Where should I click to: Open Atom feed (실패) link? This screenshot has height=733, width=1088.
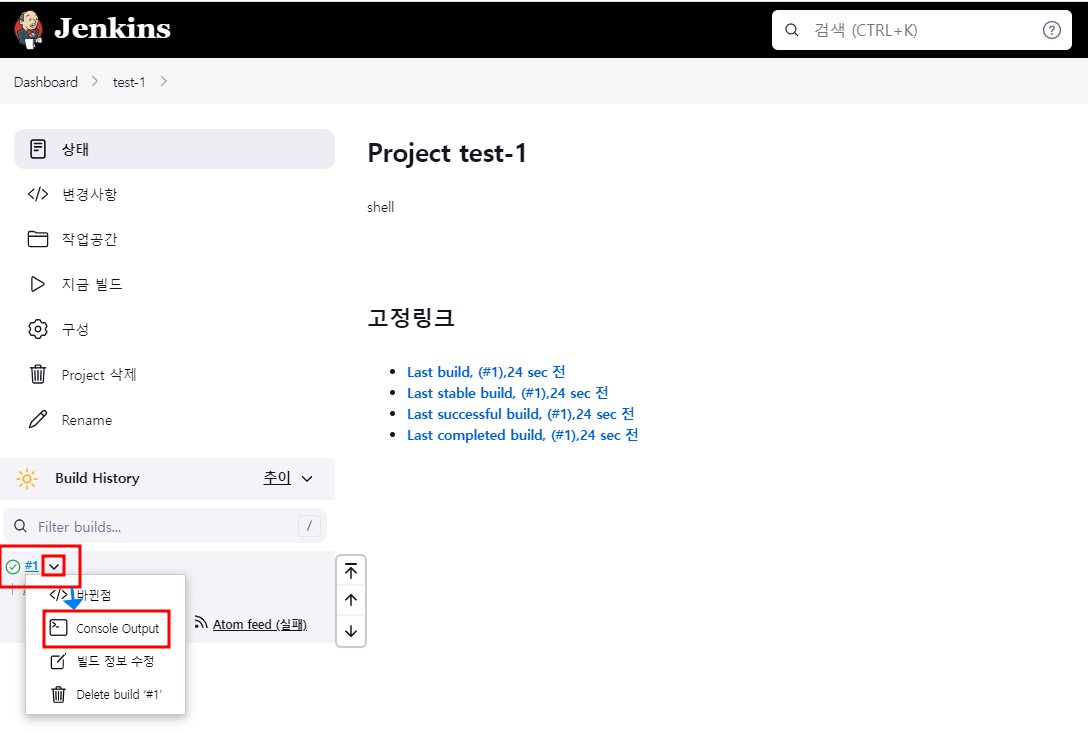point(260,624)
